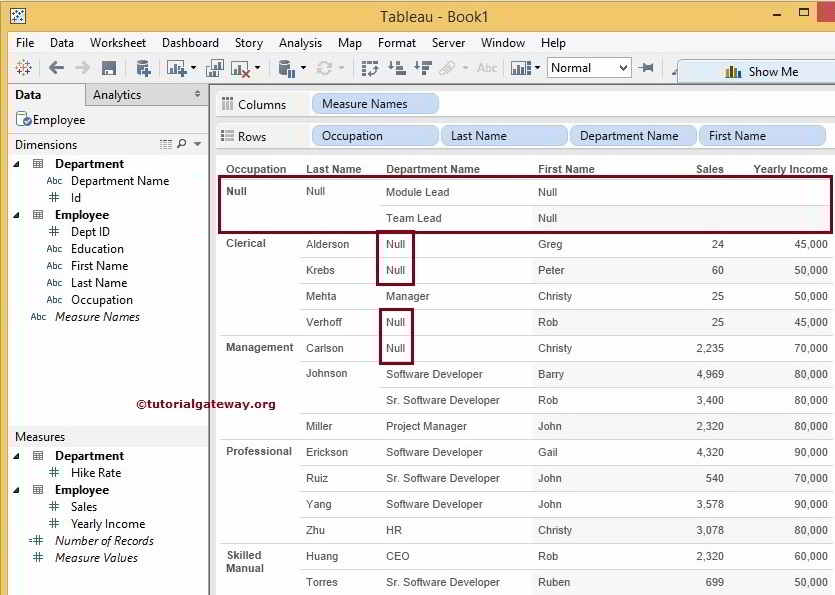835x595 pixels.
Task: Sort data ascending from the toolbar
Action: tap(396, 70)
